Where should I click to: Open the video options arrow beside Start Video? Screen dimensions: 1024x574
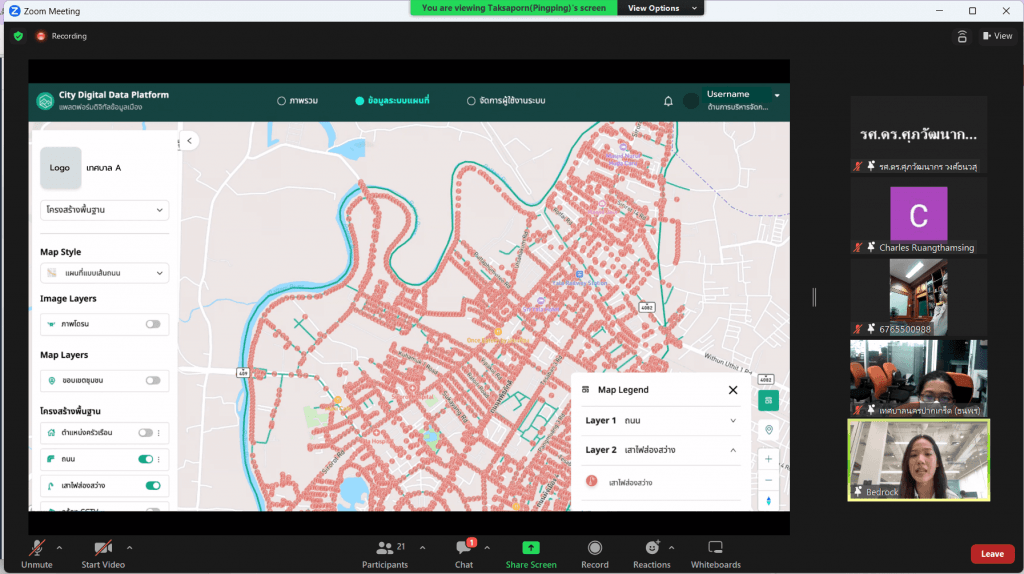tap(129, 548)
